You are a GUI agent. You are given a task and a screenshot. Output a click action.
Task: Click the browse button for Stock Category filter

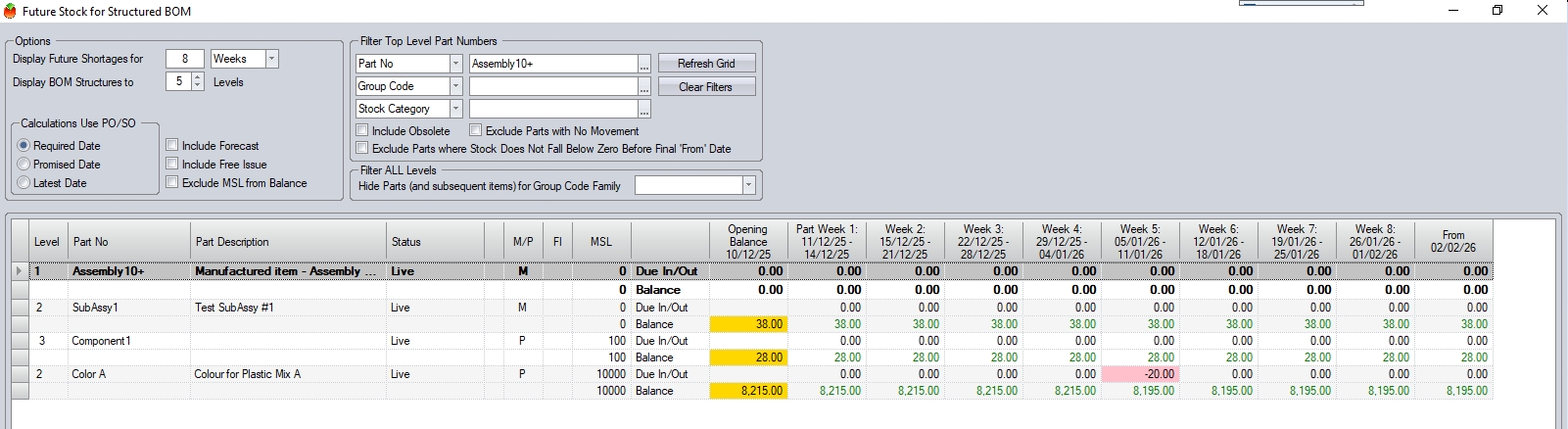pos(644,109)
